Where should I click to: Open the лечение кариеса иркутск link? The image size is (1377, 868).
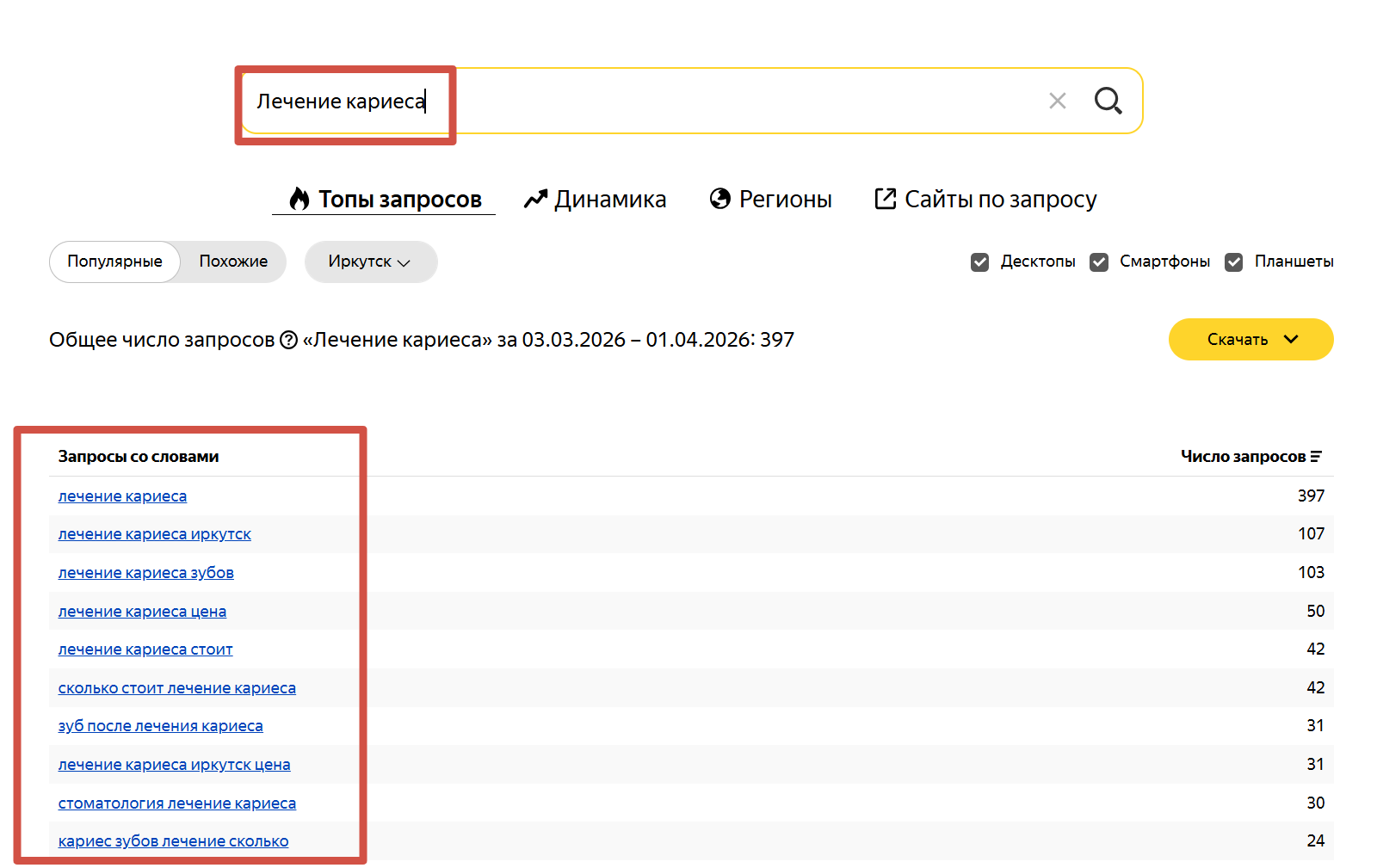tap(155, 534)
